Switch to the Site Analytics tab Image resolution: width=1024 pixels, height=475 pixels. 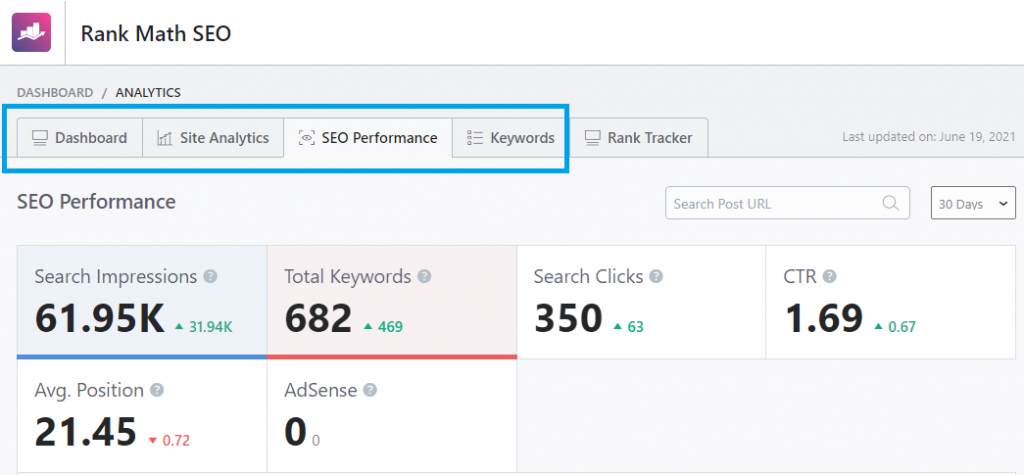(x=213, y=138)
